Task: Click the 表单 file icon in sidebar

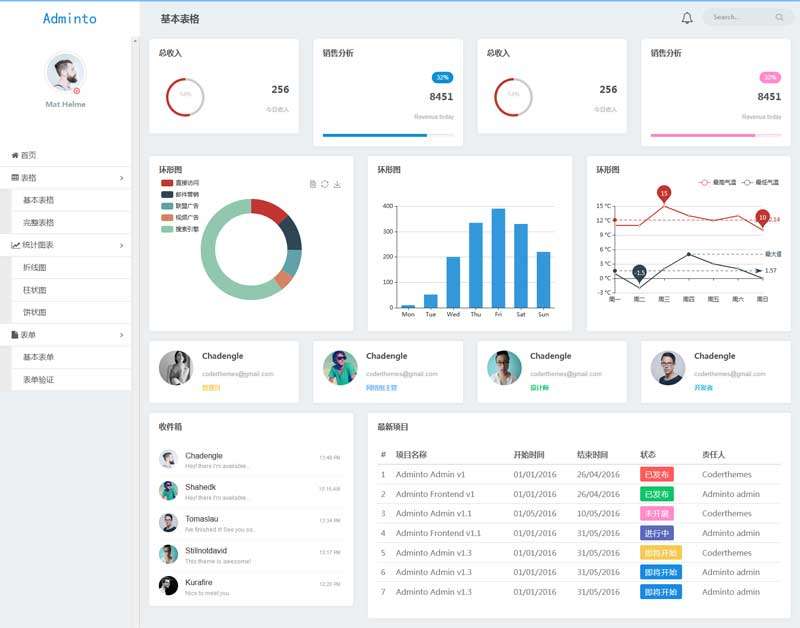Action: coord(15,335)
